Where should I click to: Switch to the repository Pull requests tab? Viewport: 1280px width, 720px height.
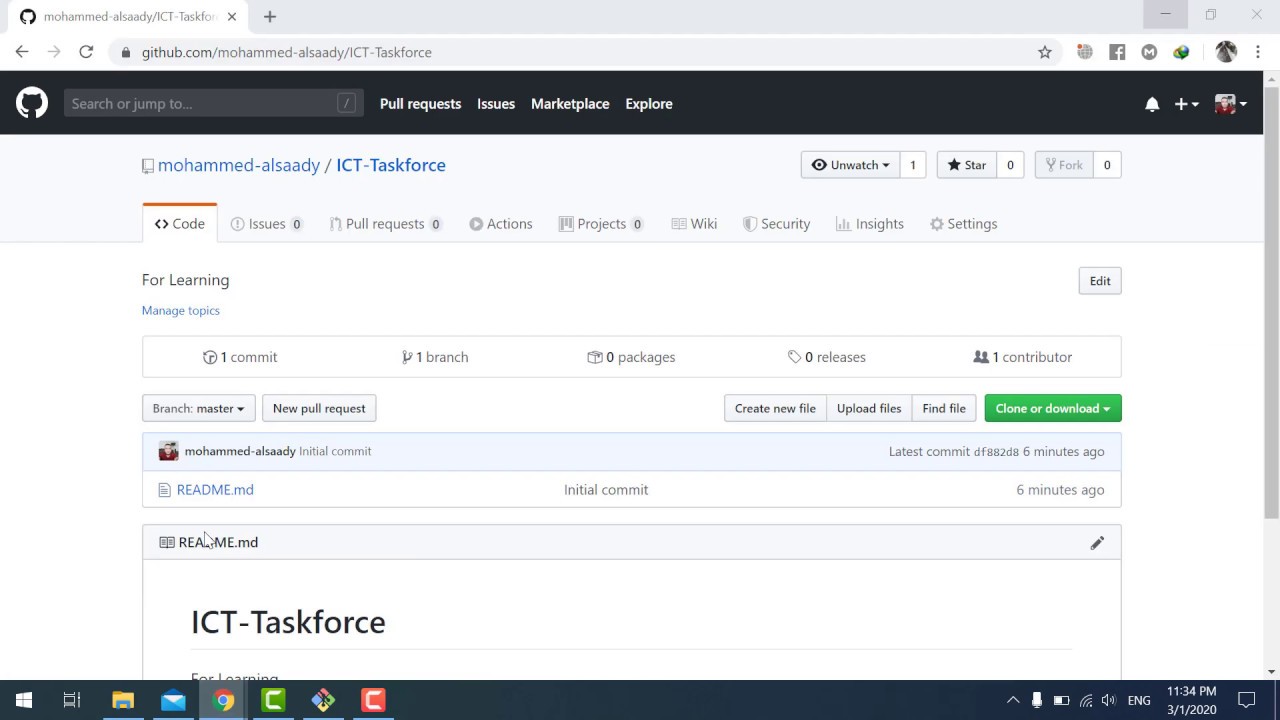coord(386,224)
